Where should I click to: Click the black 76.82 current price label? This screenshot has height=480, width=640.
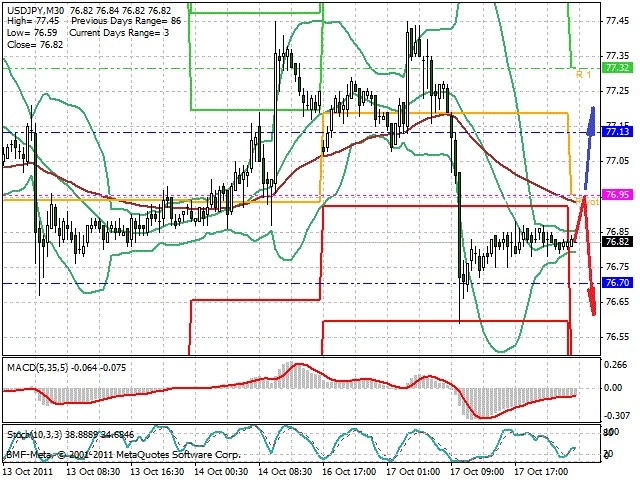[617, 242]
